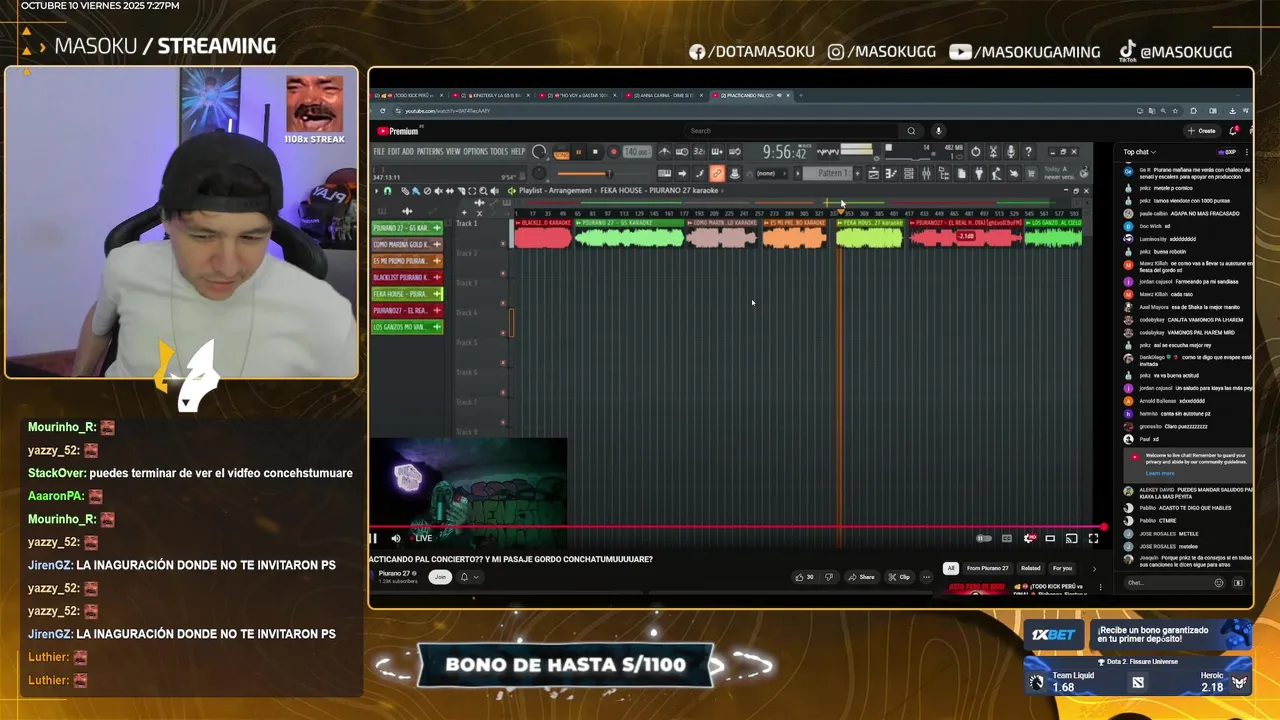Open the Browser view icon

pos(945,174)
